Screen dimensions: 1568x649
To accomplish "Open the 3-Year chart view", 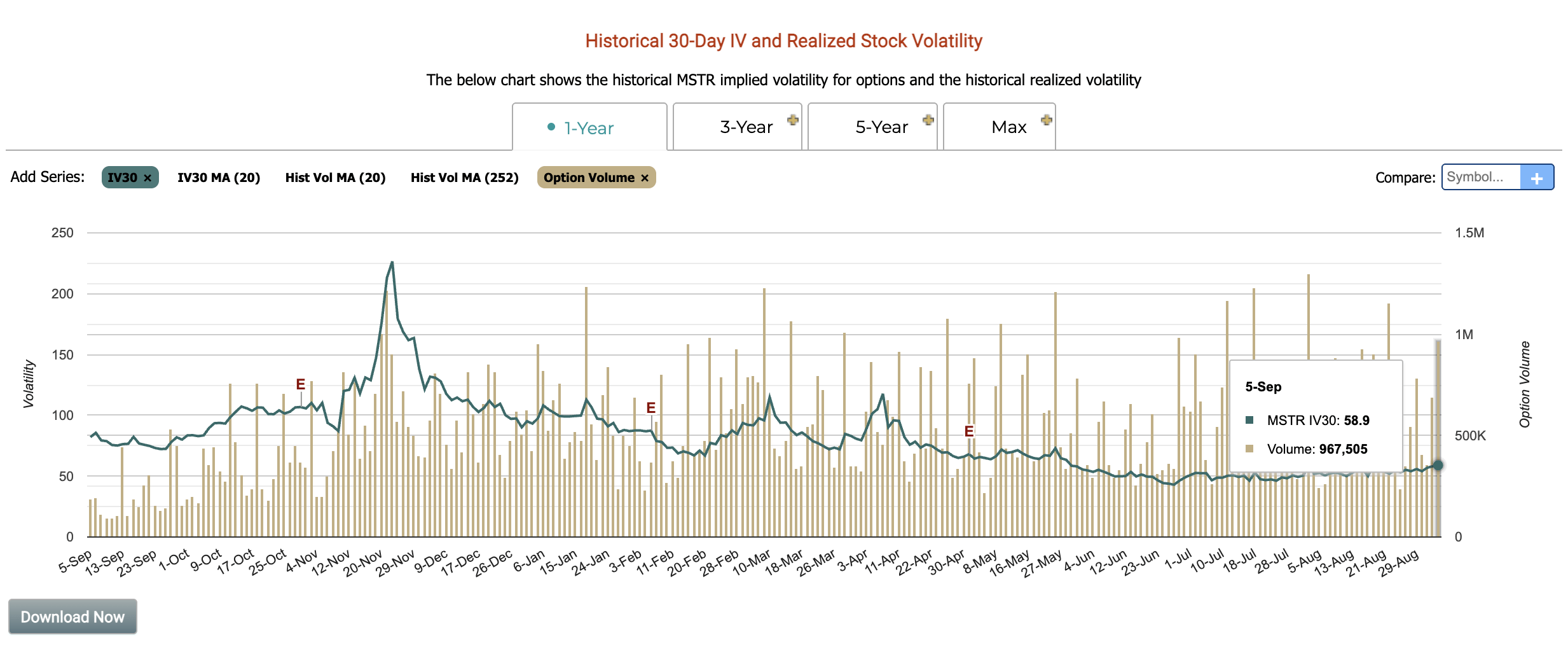I will click(x=745, y=127).
